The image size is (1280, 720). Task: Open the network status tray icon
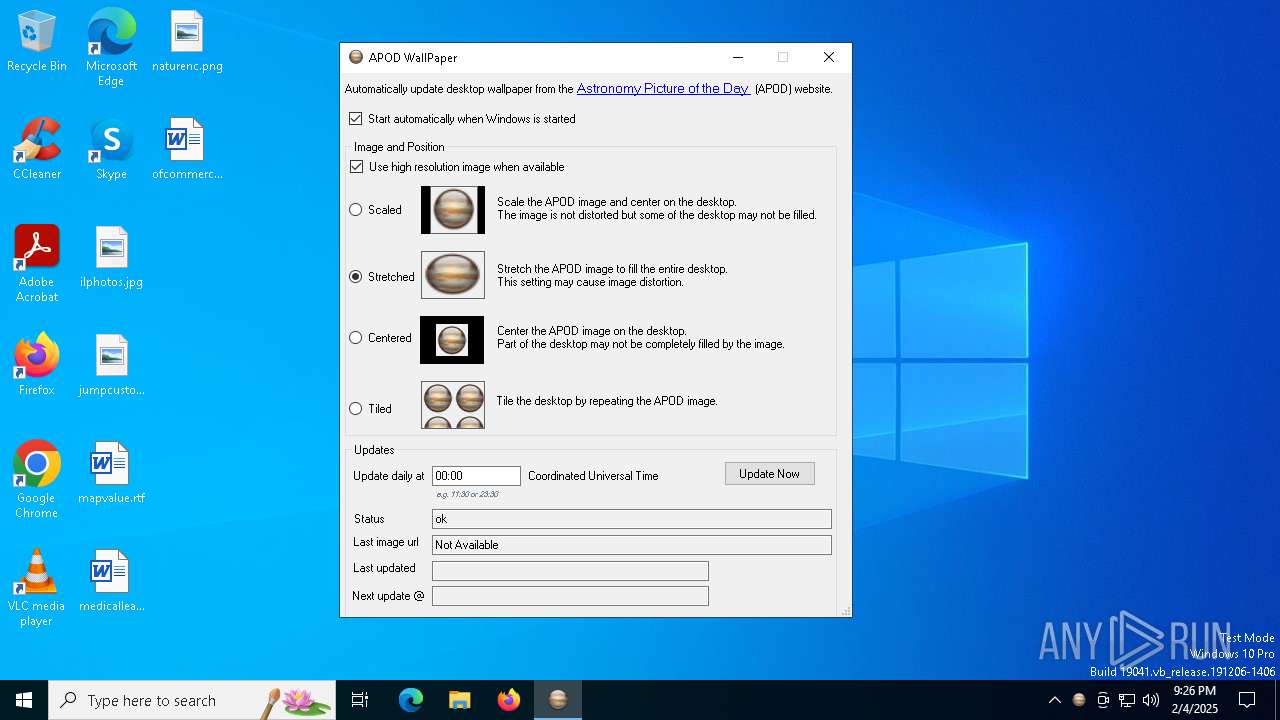[x=1127, y=700]
